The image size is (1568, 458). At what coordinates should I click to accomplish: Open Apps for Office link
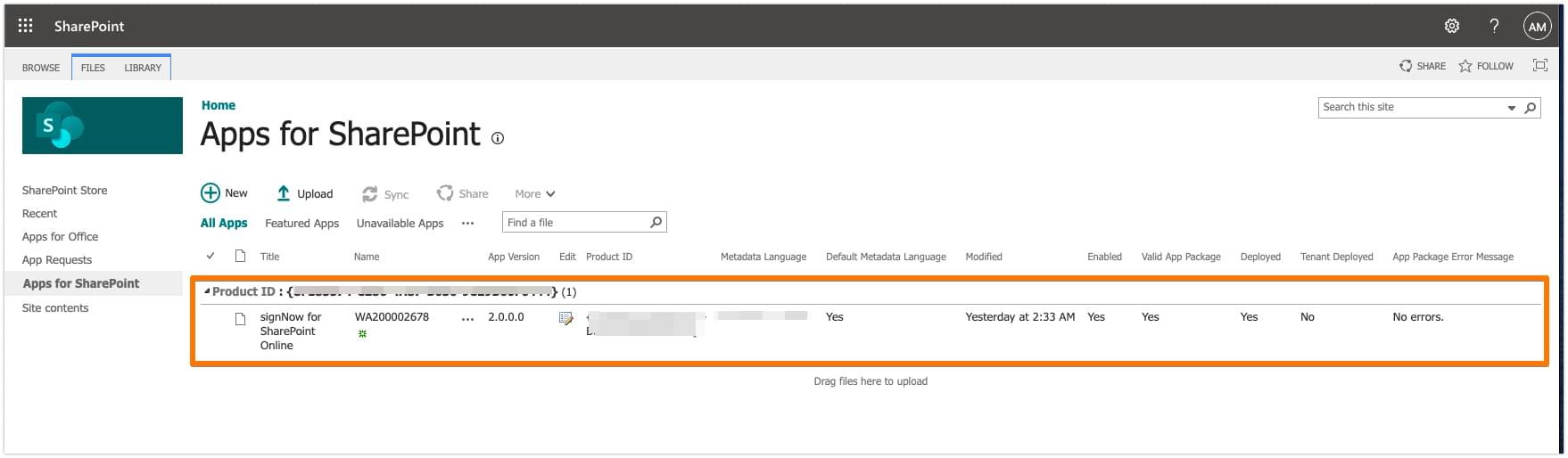click(60, 237)
